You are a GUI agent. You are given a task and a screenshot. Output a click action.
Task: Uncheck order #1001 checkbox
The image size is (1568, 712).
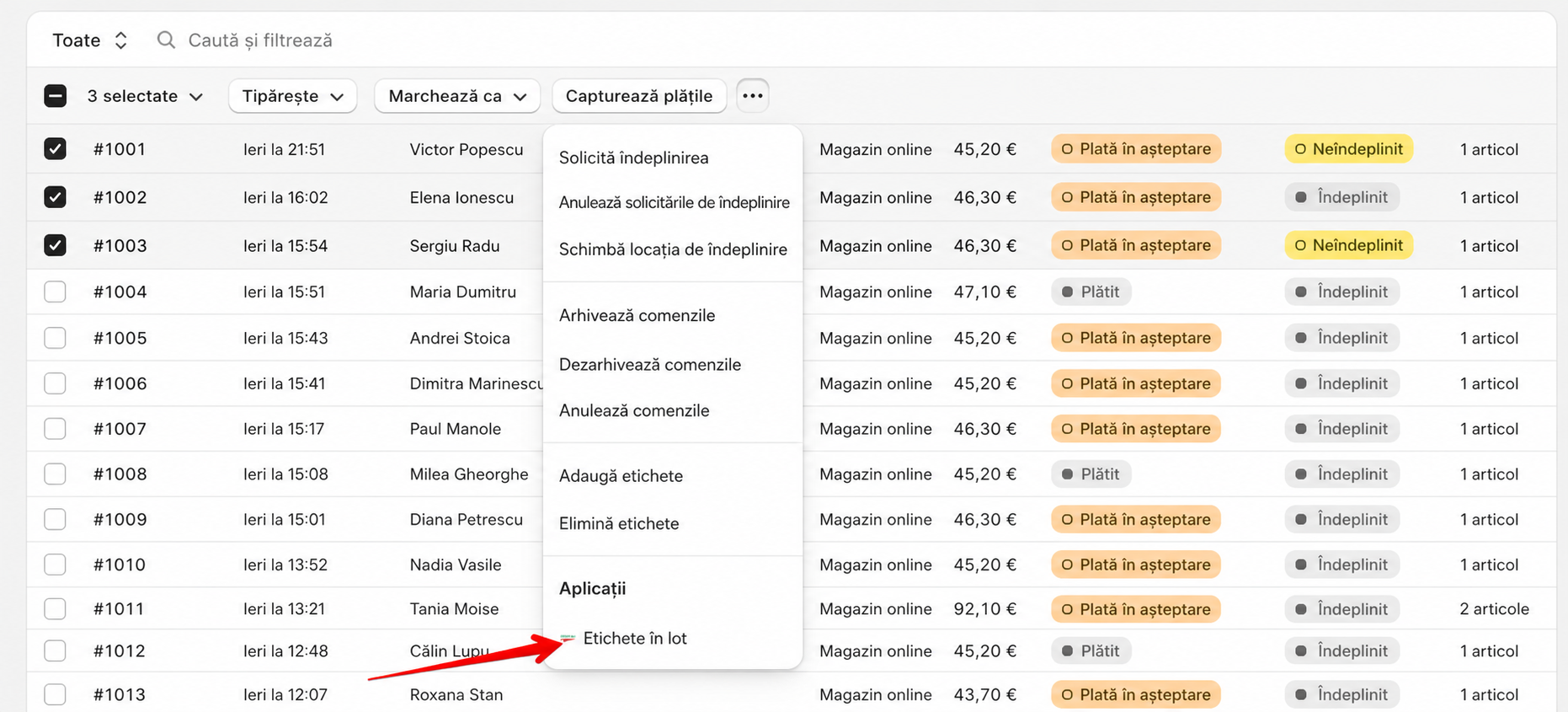pyautogui.click(x=56, y=149)
